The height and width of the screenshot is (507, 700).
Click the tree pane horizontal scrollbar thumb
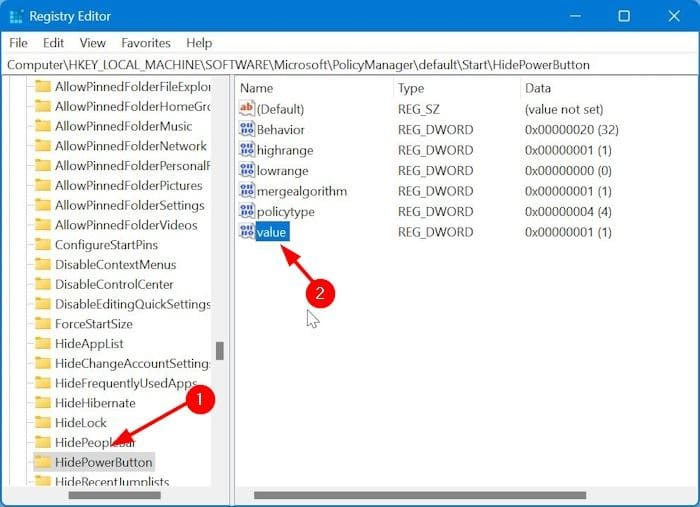pos(114,495)
